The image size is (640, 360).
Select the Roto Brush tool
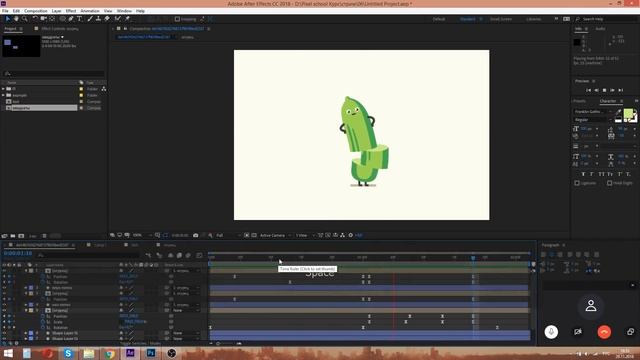(118, 19)
